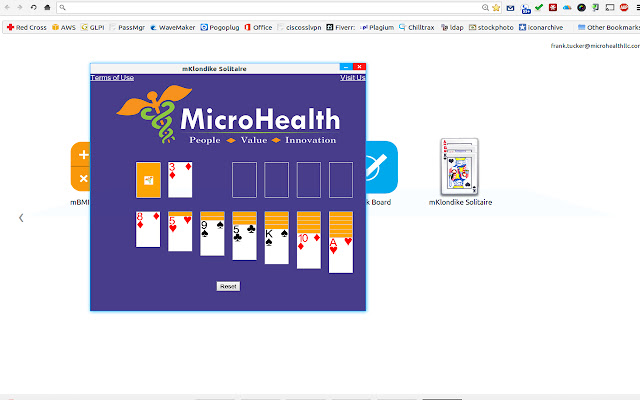Minimize the mKlondike Solitaire window

click(x=346, y=67)
